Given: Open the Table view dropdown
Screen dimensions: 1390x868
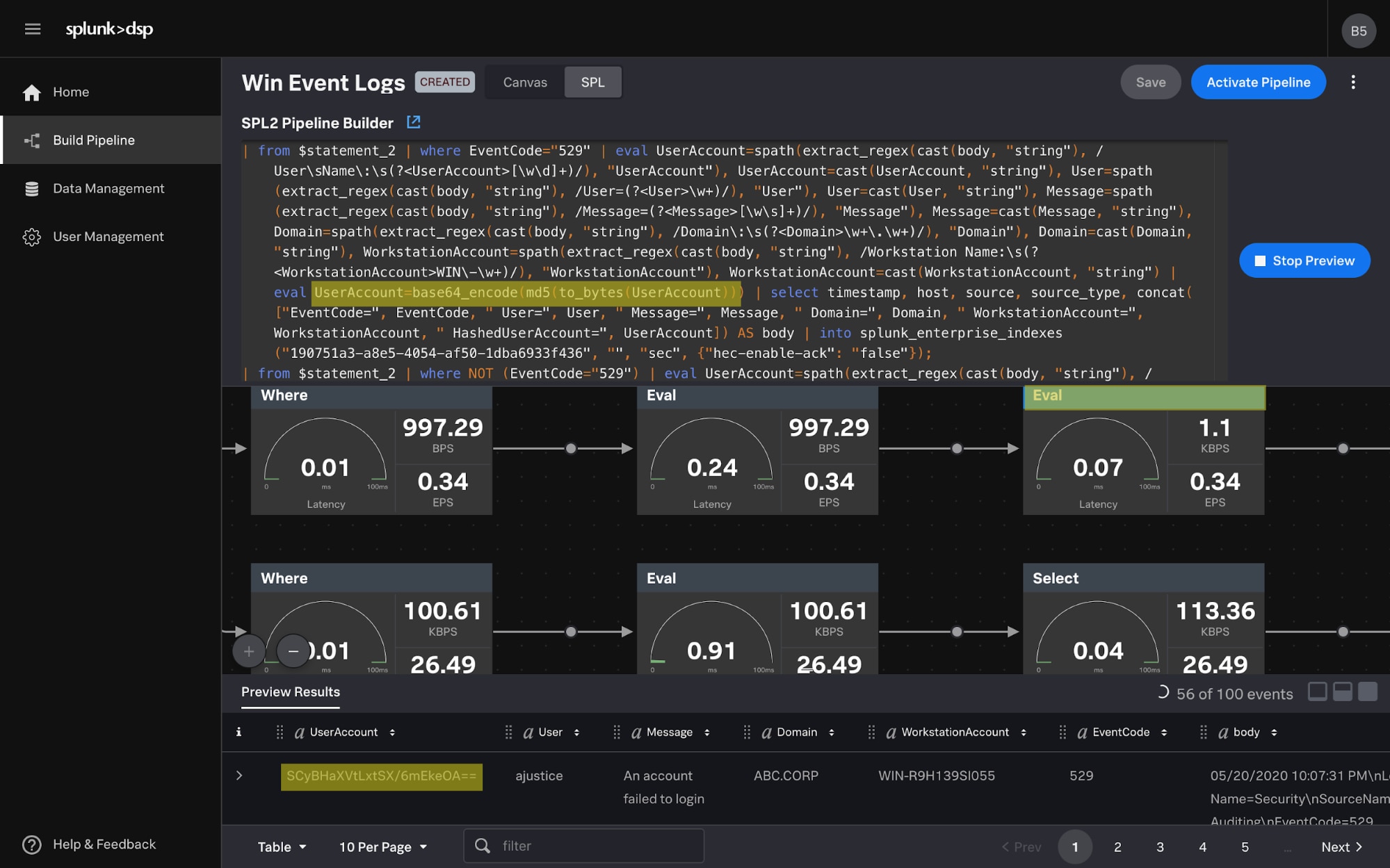Looking at the screenshot, I should (x=282, y=846).
